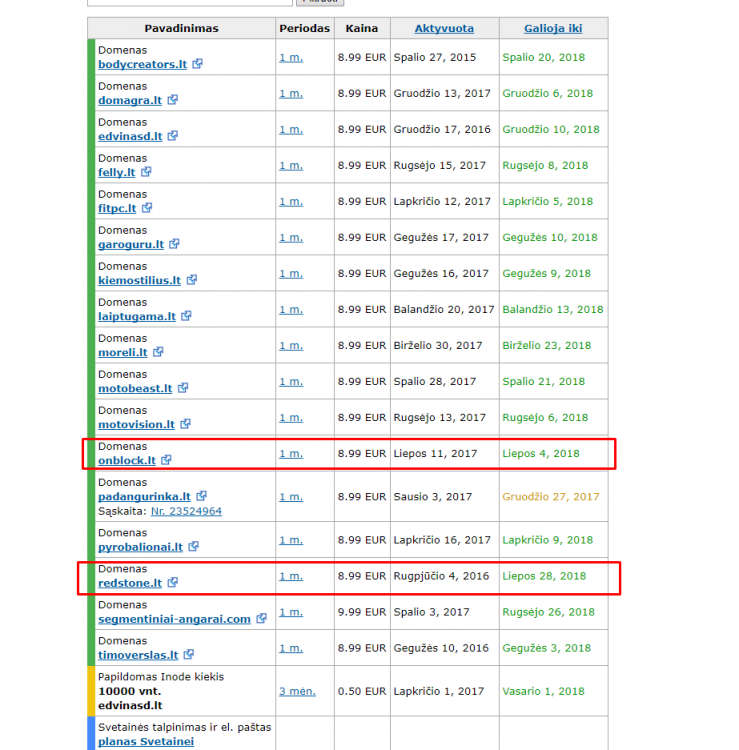Select activation date Rugpjūčio 4, 2016
Screen dimensions: 739x750
click(x=441, y=576)
